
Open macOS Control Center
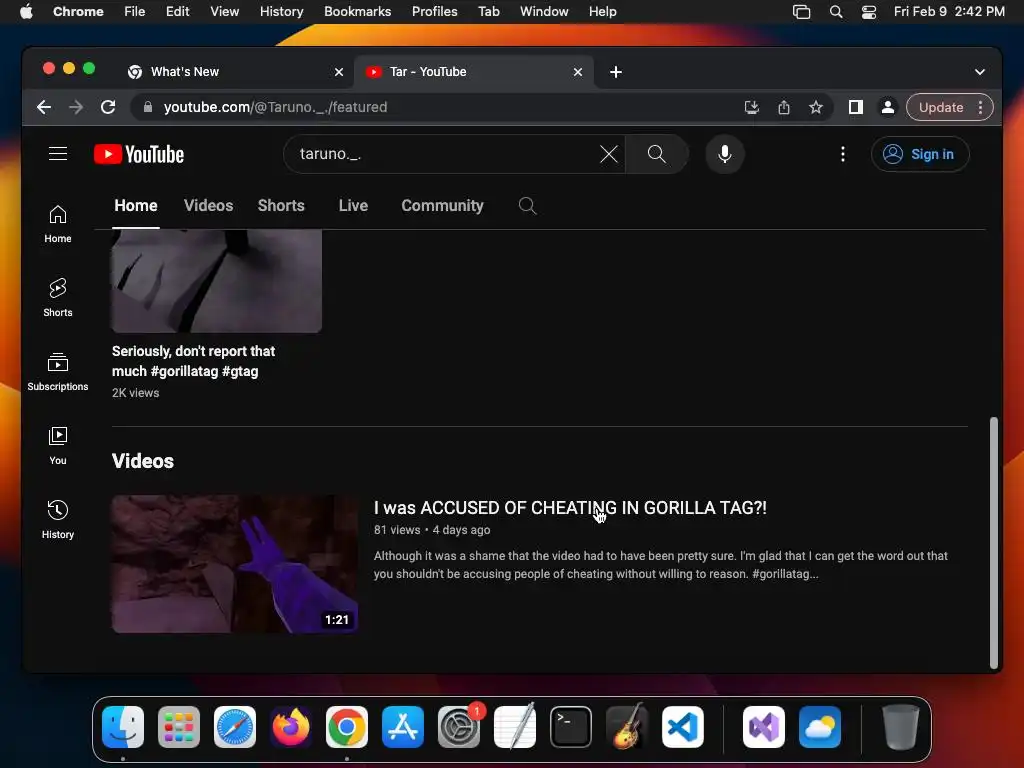point(869,12)
